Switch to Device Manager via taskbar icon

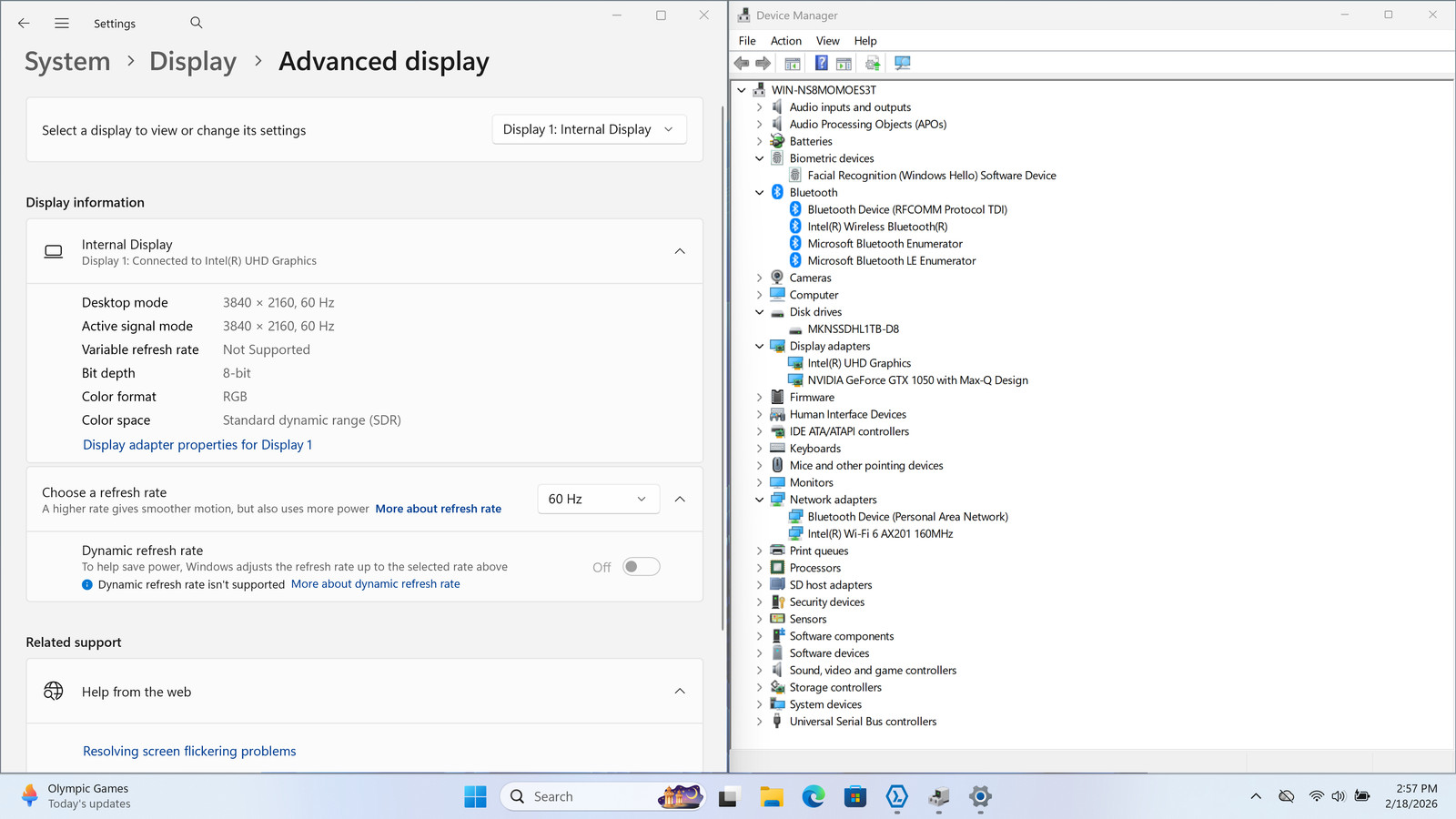939,797
